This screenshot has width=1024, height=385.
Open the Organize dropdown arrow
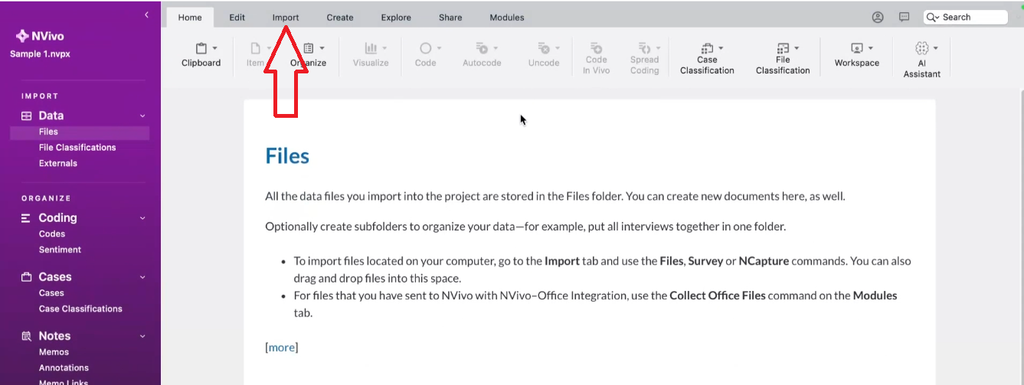pos(322,48)
